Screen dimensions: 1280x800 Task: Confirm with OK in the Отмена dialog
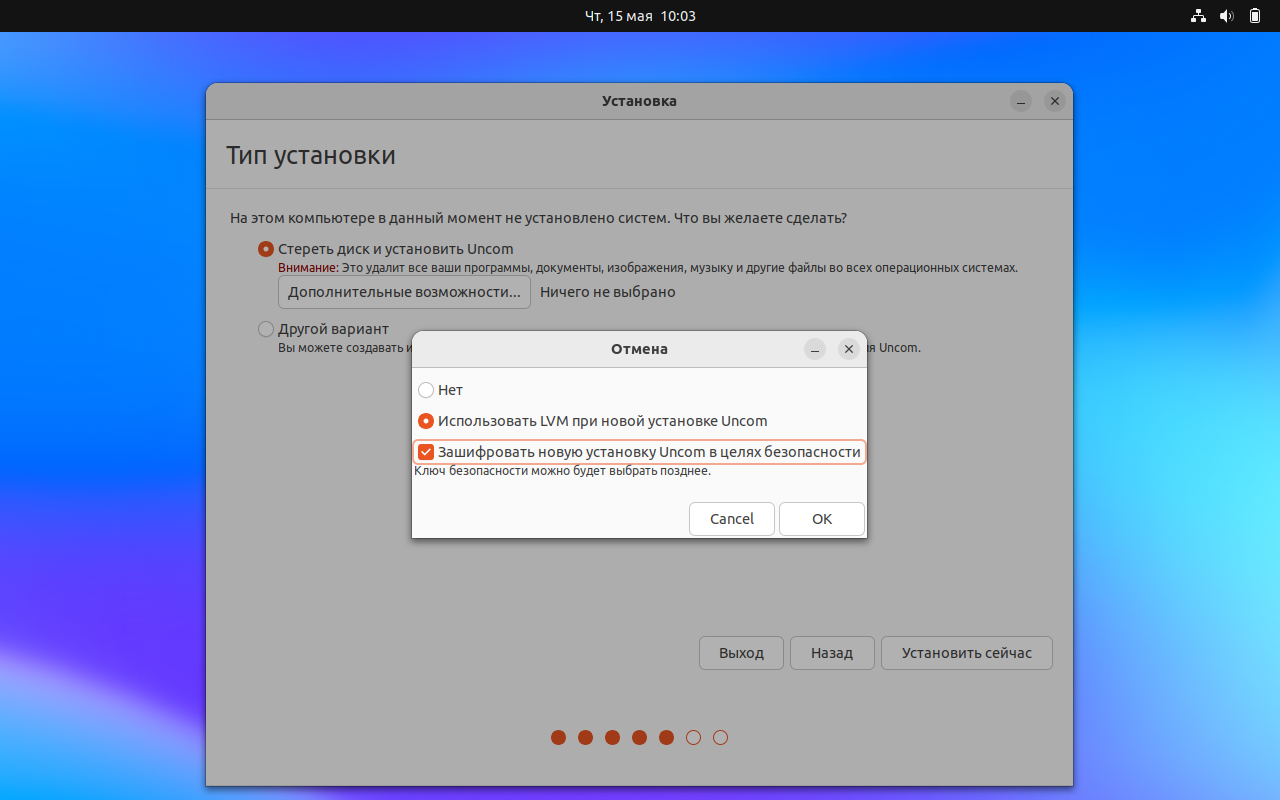click(x=822, y=519)
